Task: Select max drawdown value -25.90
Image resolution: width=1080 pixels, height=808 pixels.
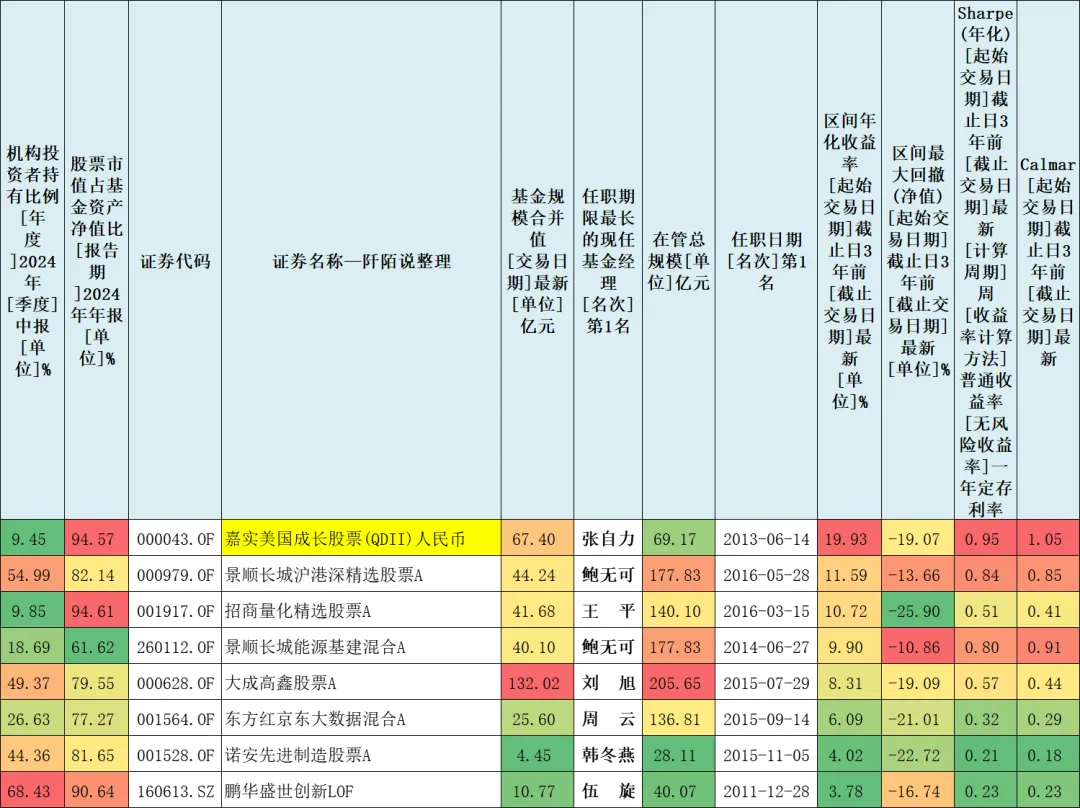Action: 914,611
